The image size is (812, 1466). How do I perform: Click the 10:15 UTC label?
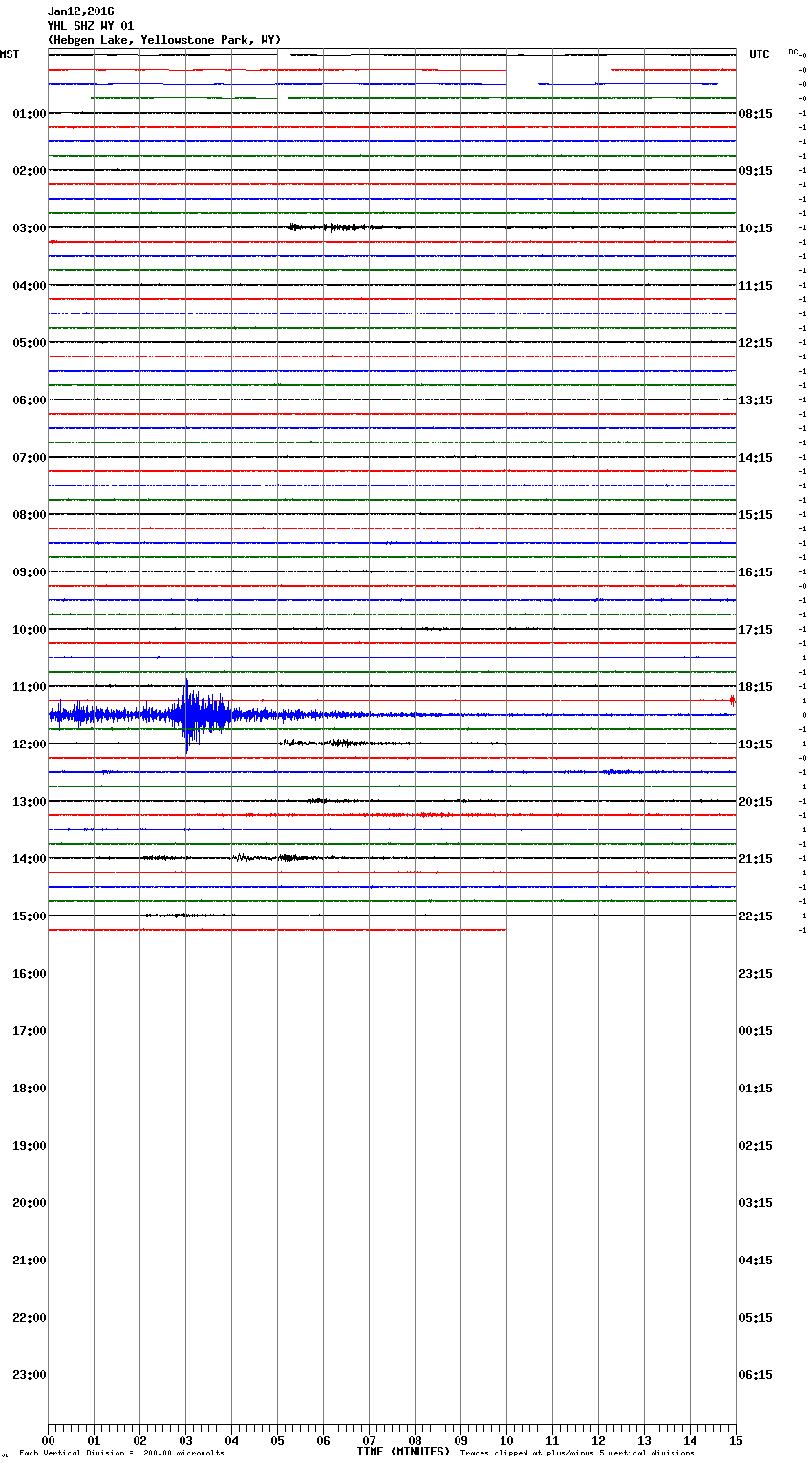click(756, 228)
